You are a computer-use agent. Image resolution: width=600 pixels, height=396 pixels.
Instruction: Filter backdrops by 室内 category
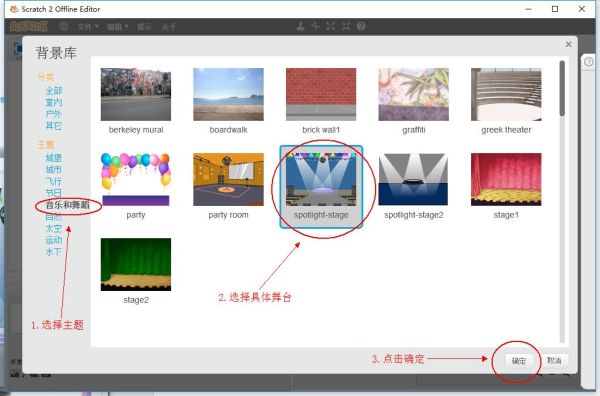click(x=54, y=102)
